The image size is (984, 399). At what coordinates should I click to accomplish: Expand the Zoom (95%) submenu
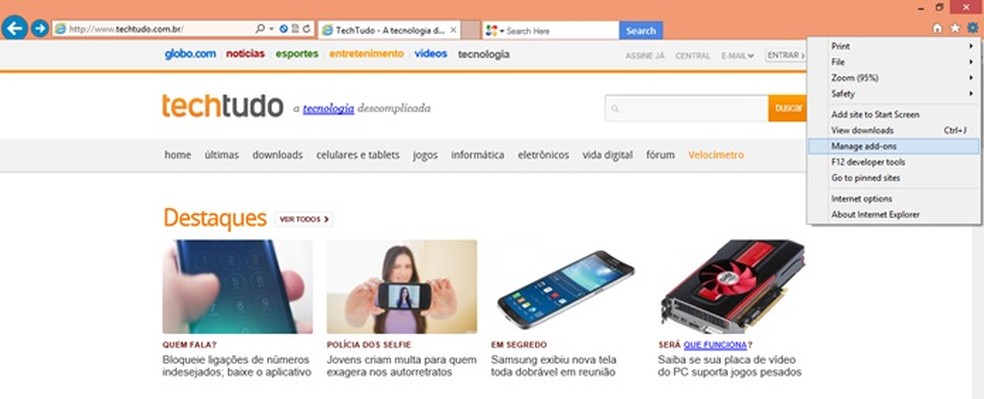[894, 78]
